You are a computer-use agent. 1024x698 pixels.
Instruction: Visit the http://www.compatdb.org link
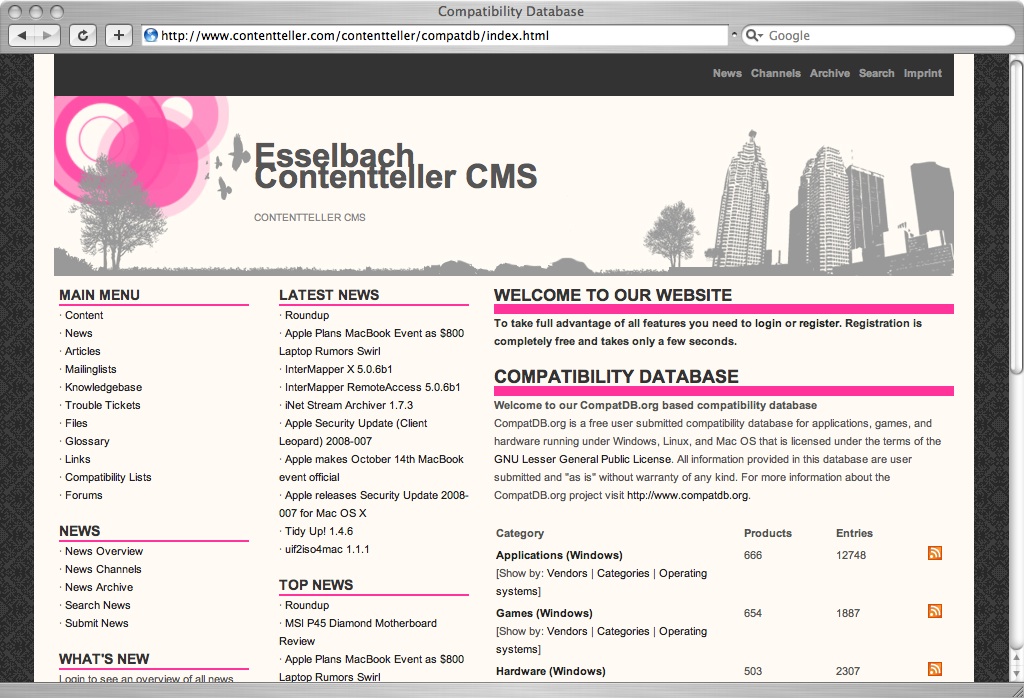[688, 495]
